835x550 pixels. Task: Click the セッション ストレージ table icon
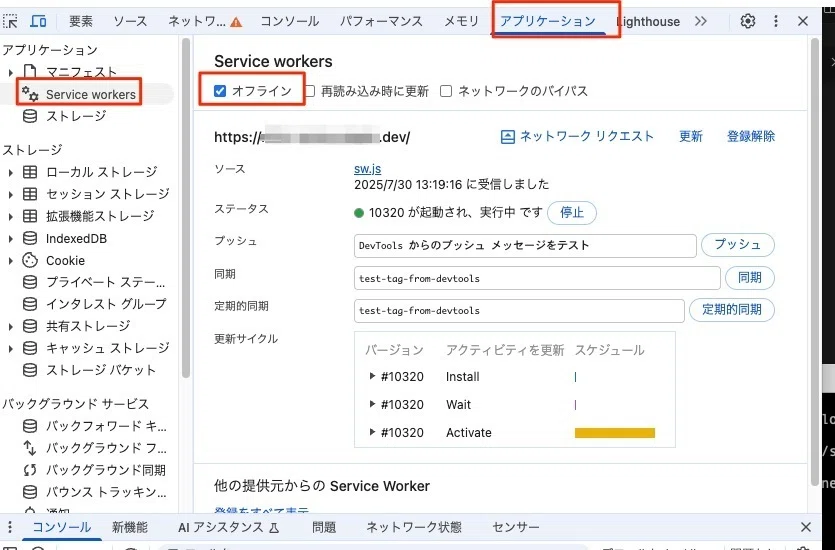30,194
